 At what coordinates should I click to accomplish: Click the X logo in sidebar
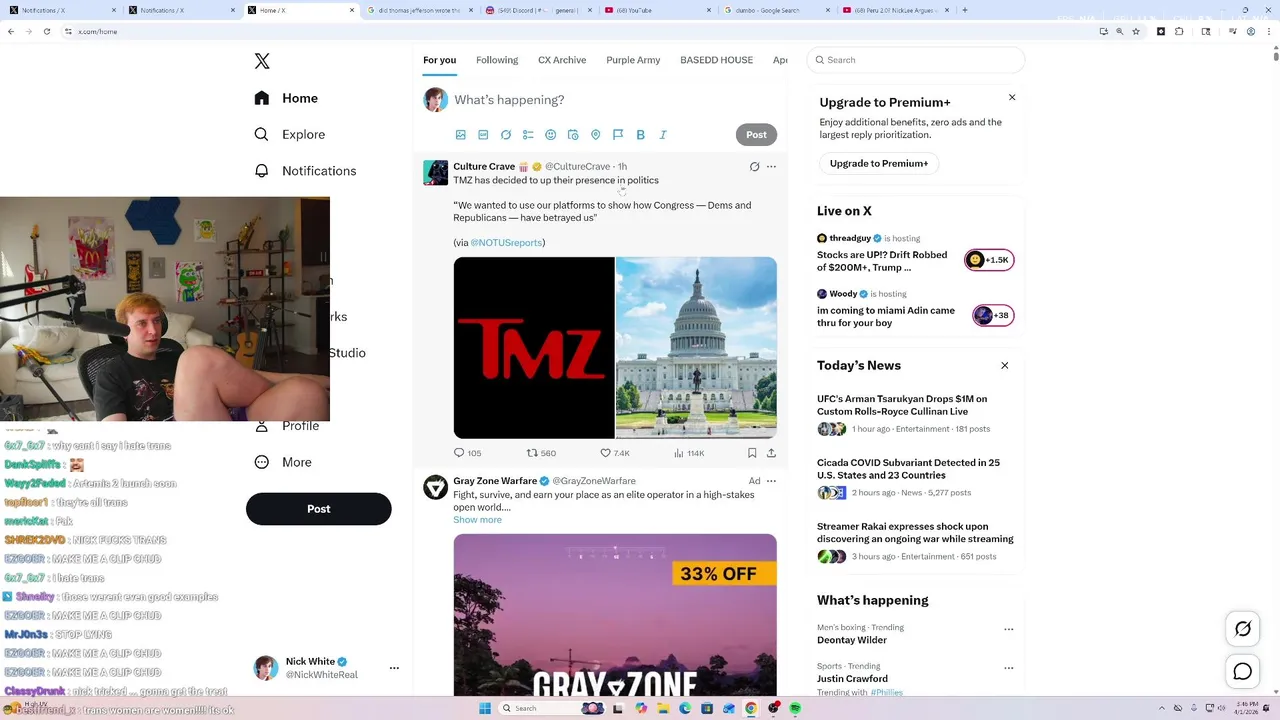point(262,61)
